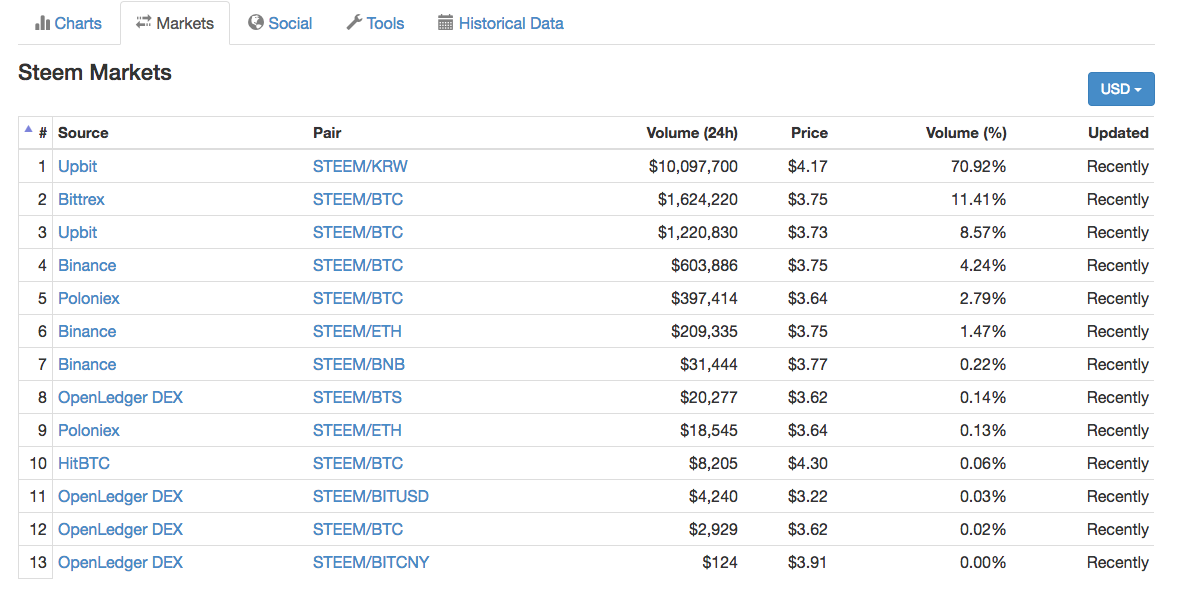Click the Steem Markets heading
The image size is (1188, 592).
tap(95, 73)
